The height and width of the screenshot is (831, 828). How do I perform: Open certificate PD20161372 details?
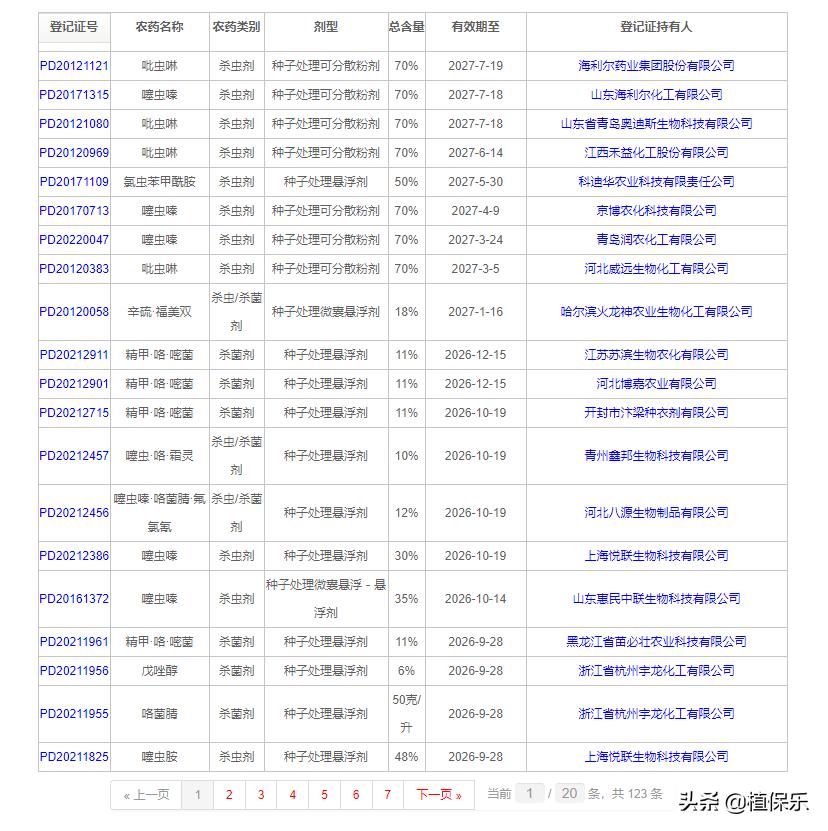[73, 598]
